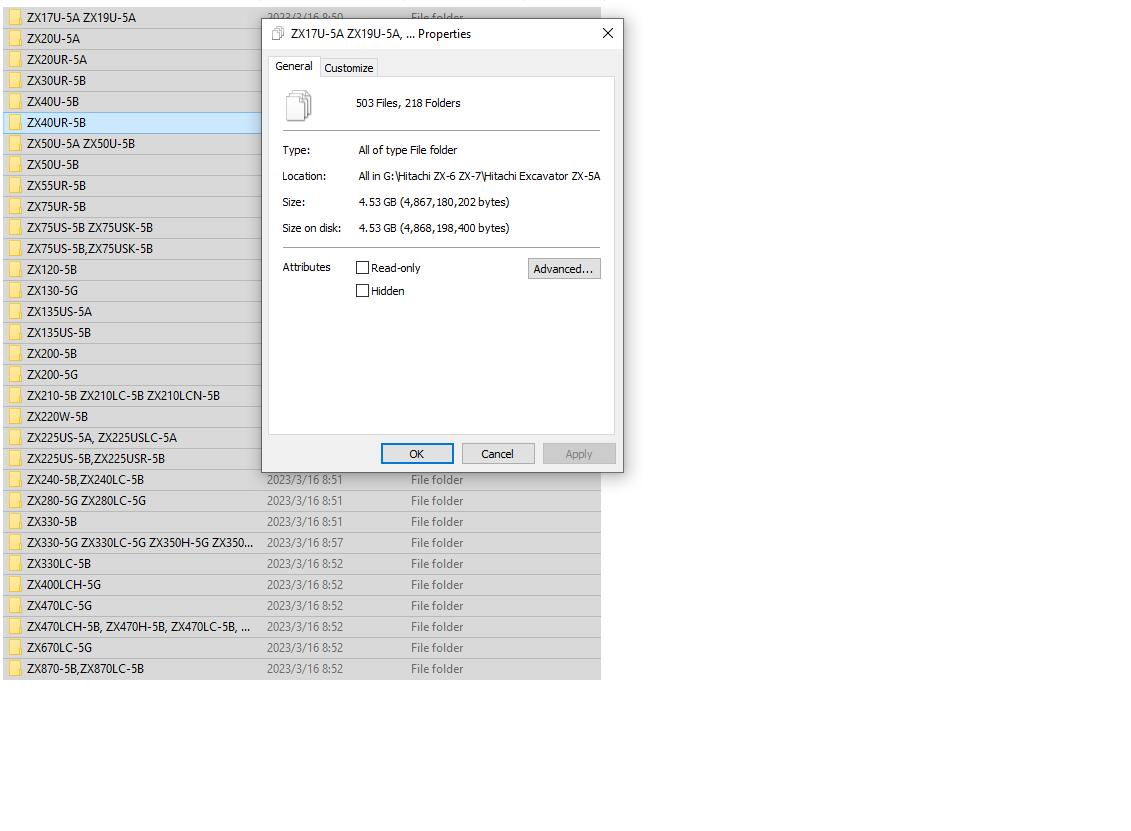Screen dimensions: 1131x831
Task: Click the All of type File folder text
Action: 408,150
